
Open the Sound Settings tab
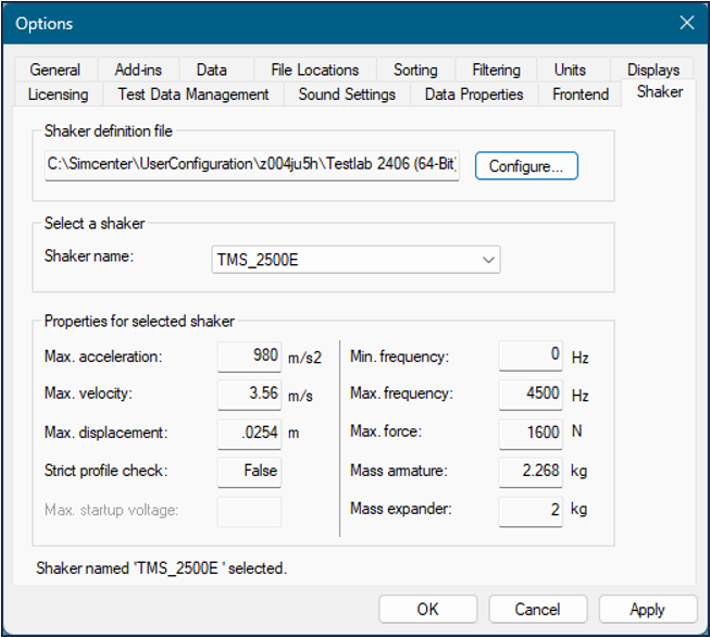[x=346, y=94]
